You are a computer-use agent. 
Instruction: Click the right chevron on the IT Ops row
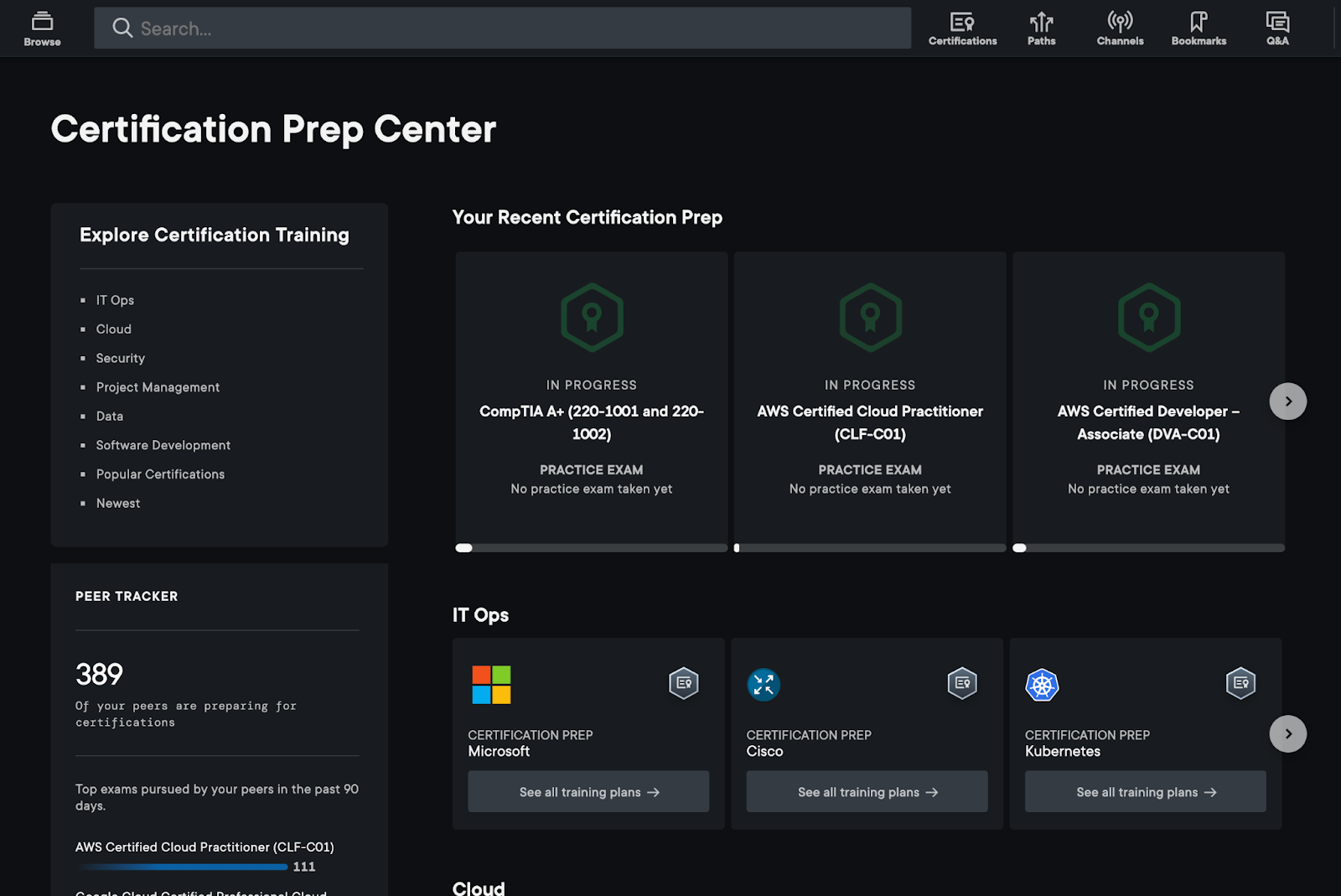coord(1288,733)
